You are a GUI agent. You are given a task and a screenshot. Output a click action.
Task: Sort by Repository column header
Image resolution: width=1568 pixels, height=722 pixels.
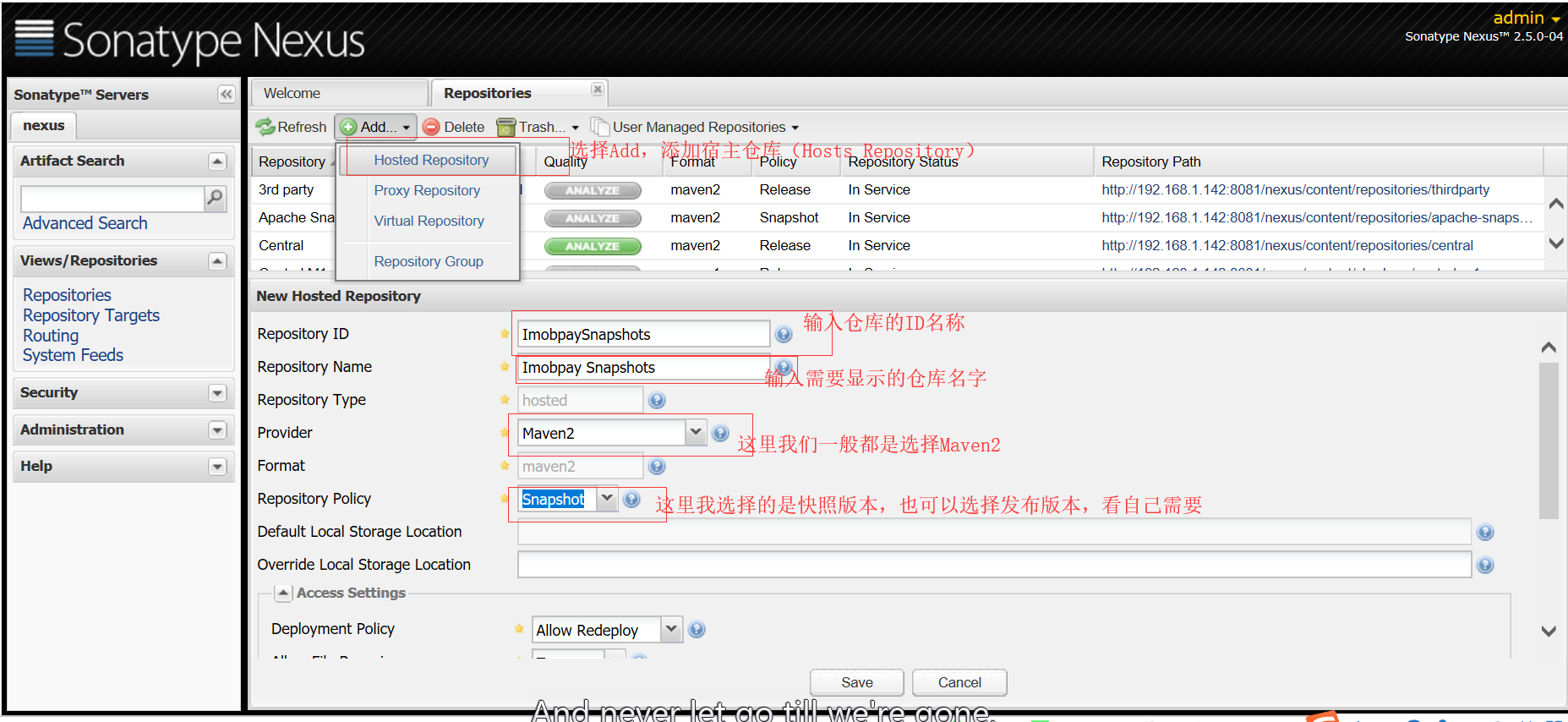point(294,161)
